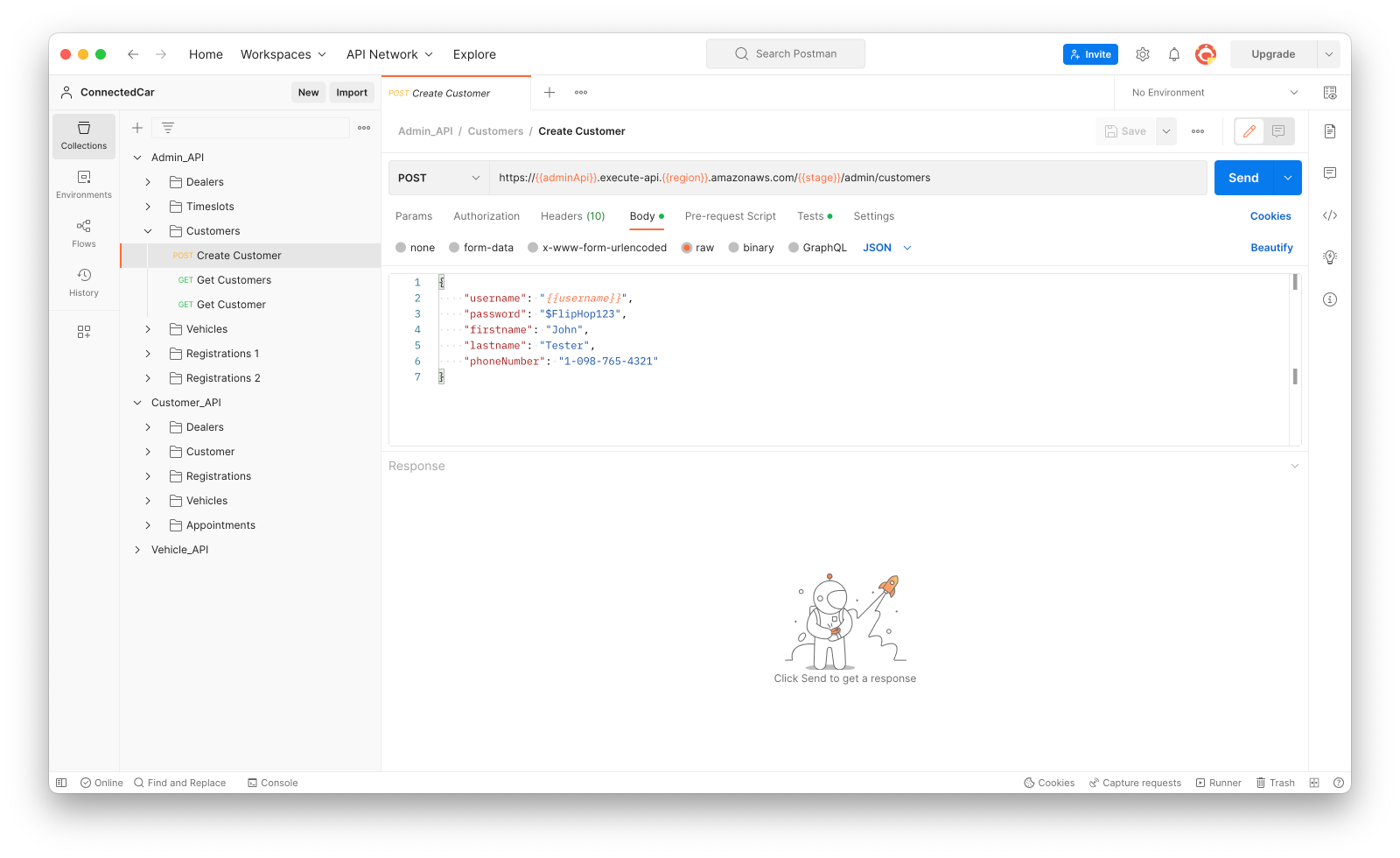Click the Send button
1400x858 pixels.
1243,178
